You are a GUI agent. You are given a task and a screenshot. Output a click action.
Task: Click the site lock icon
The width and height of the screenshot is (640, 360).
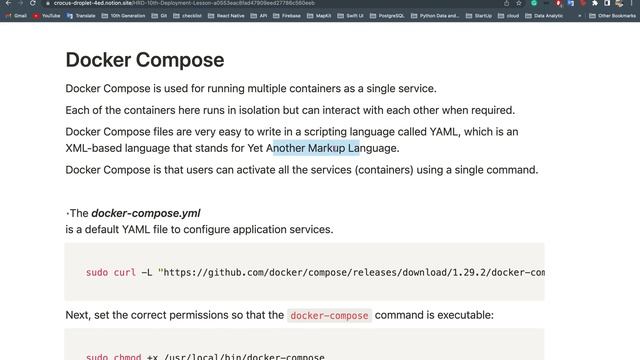(48, 3)
